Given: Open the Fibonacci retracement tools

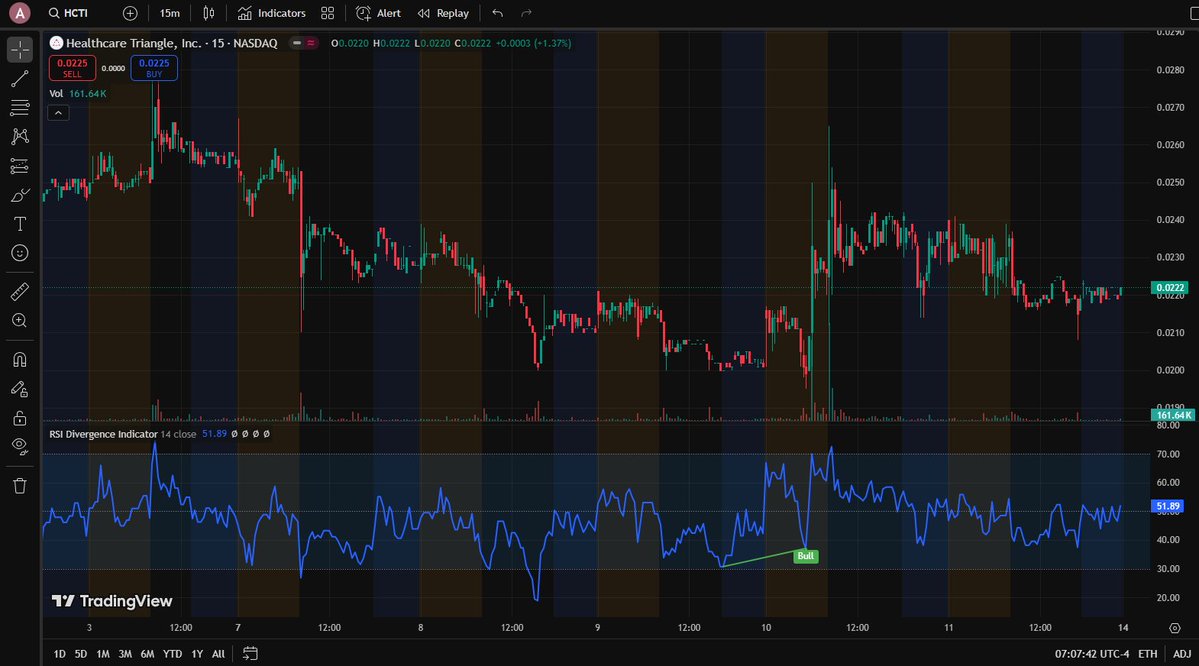Looking at the screenshot, I should click(20, 108).
